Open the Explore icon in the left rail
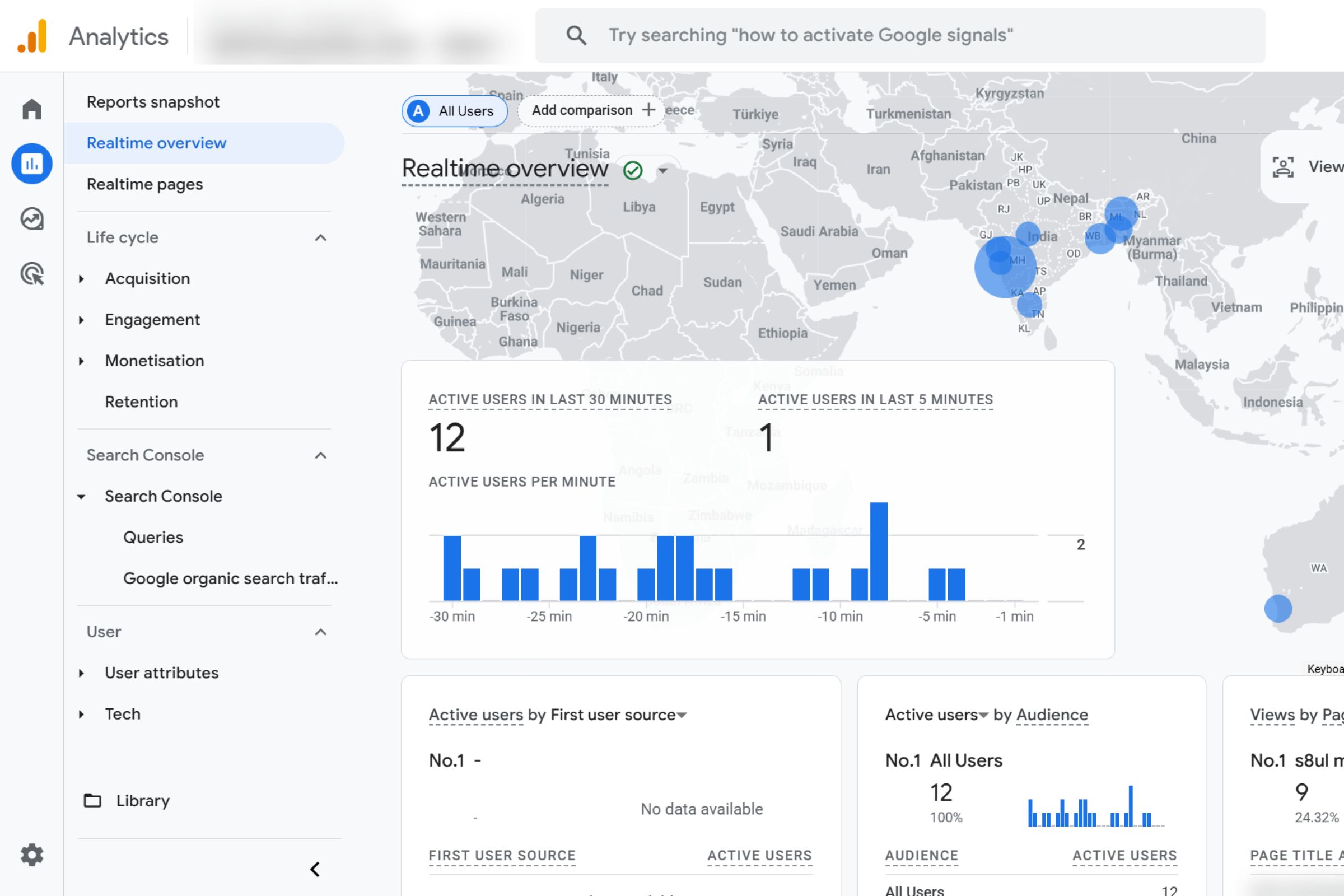This screenshot has width=1344, height=896. pyautogui.click(x=32, y=219)
